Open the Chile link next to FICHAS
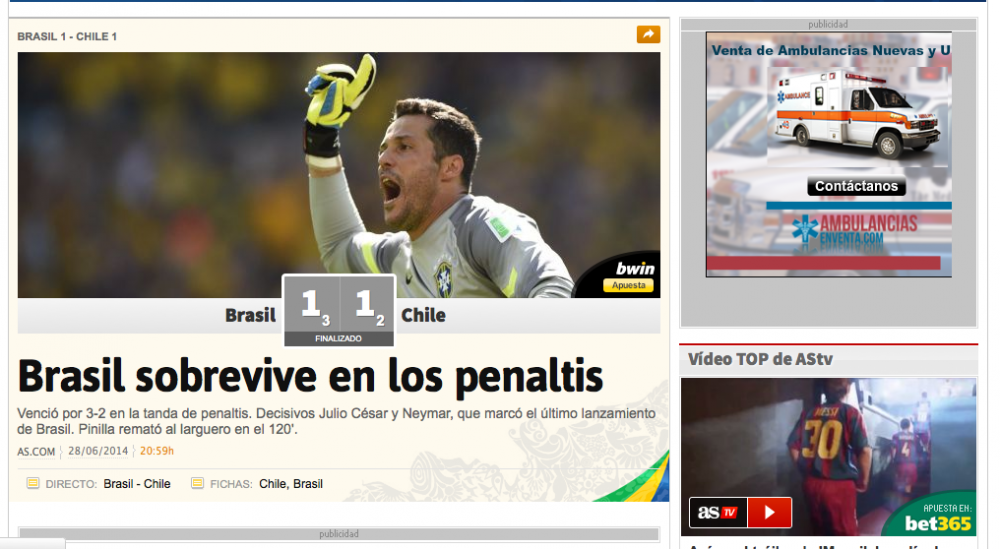Image resolution: width=1000 pixels, height=549 pixels. coord(273,484)
